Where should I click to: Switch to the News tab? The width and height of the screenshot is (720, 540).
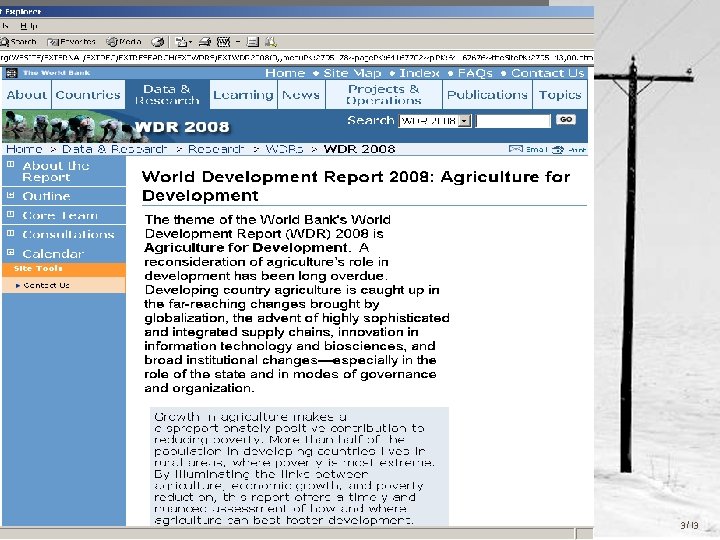point(301,95)
